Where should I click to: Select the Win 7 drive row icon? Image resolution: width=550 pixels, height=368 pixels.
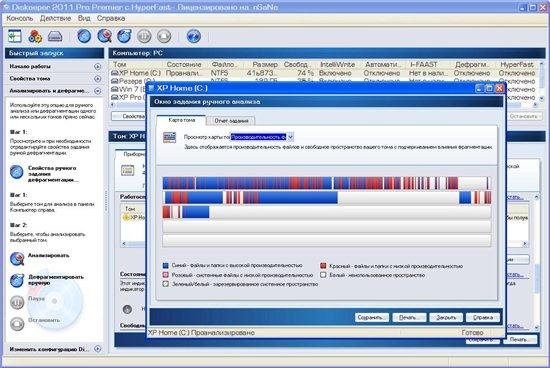point(115,89)
